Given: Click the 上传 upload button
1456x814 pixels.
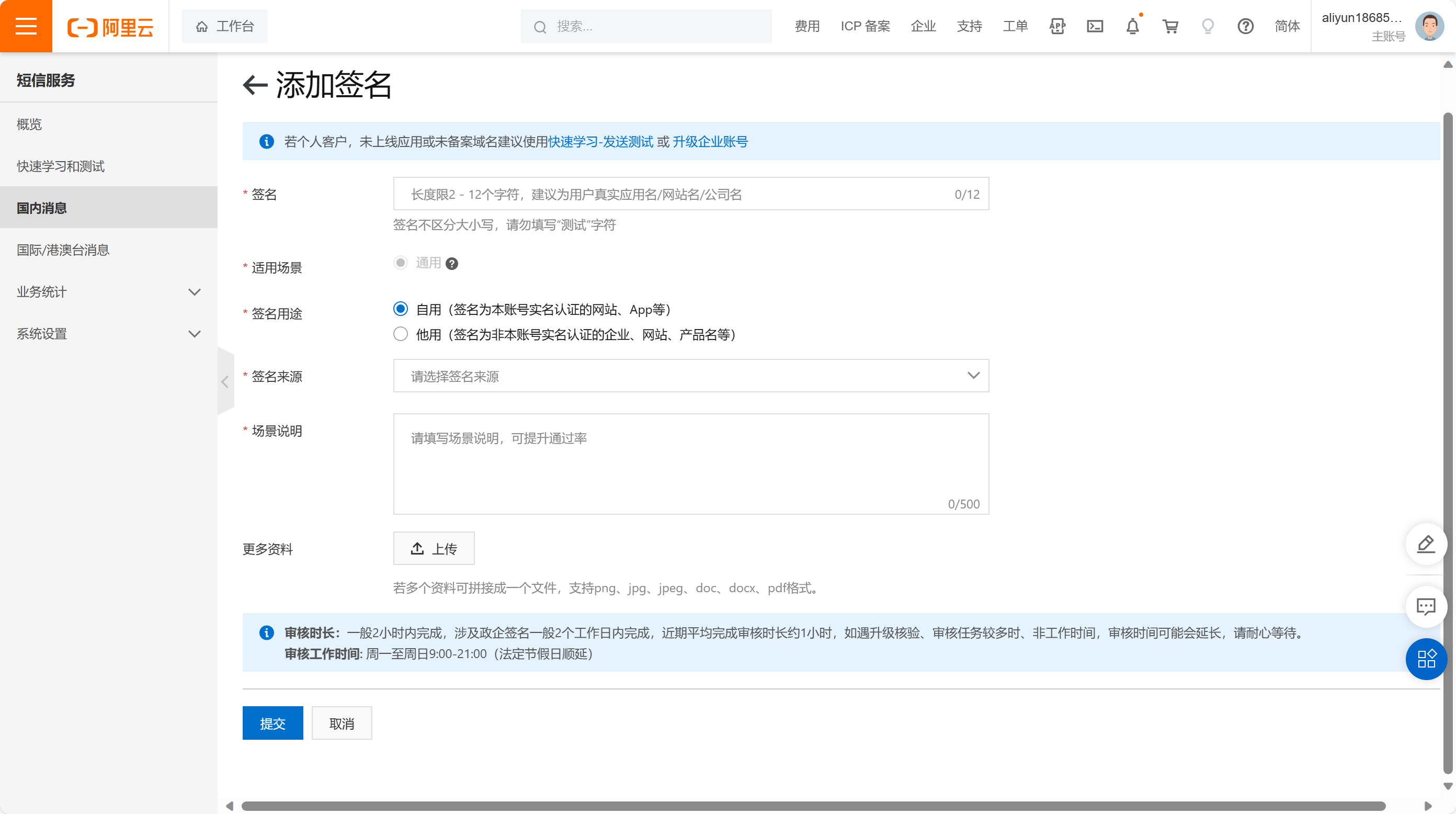Looking at the screenshot, I should (x=434, y=548).
